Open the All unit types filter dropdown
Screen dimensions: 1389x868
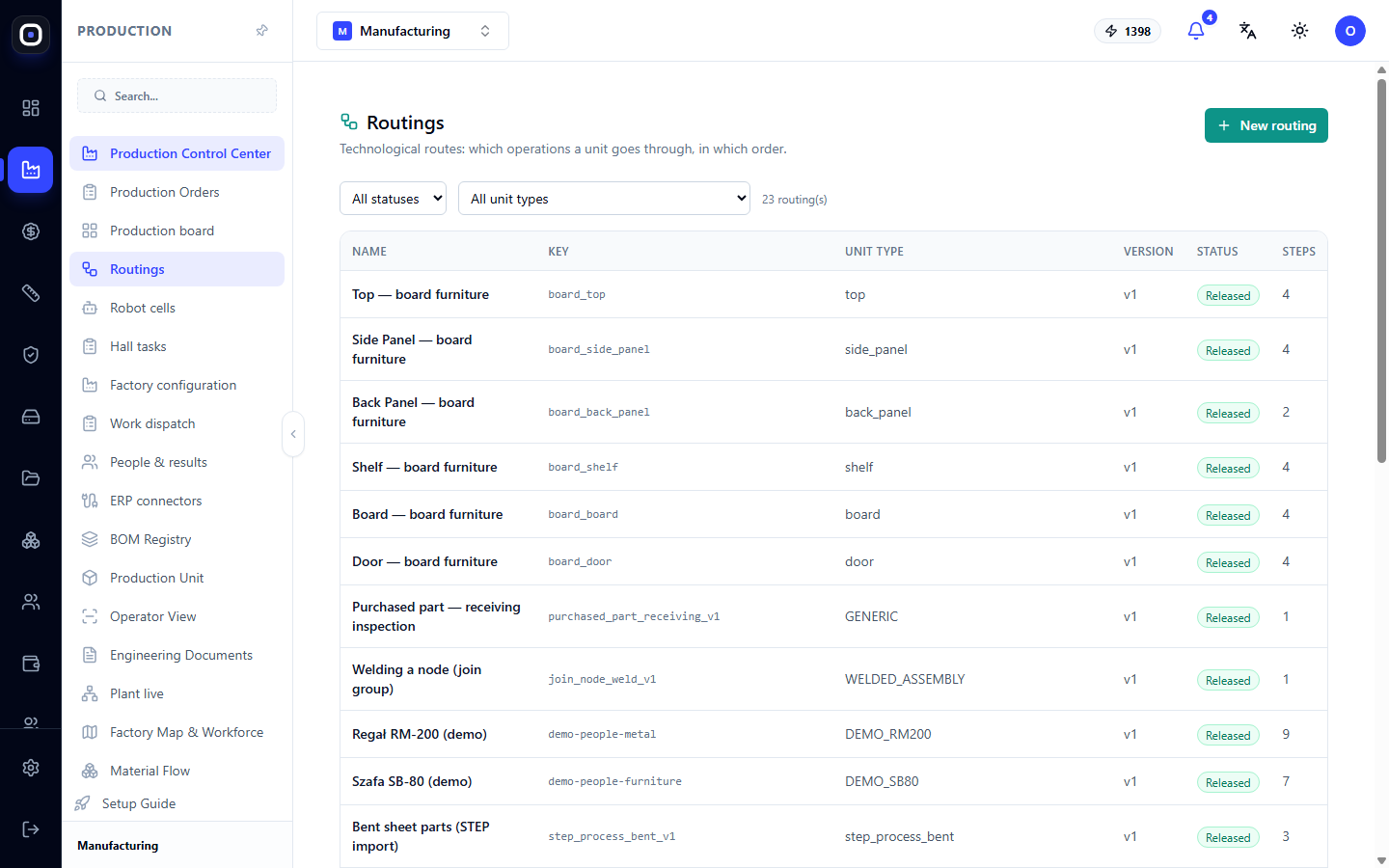click(604, 199)
